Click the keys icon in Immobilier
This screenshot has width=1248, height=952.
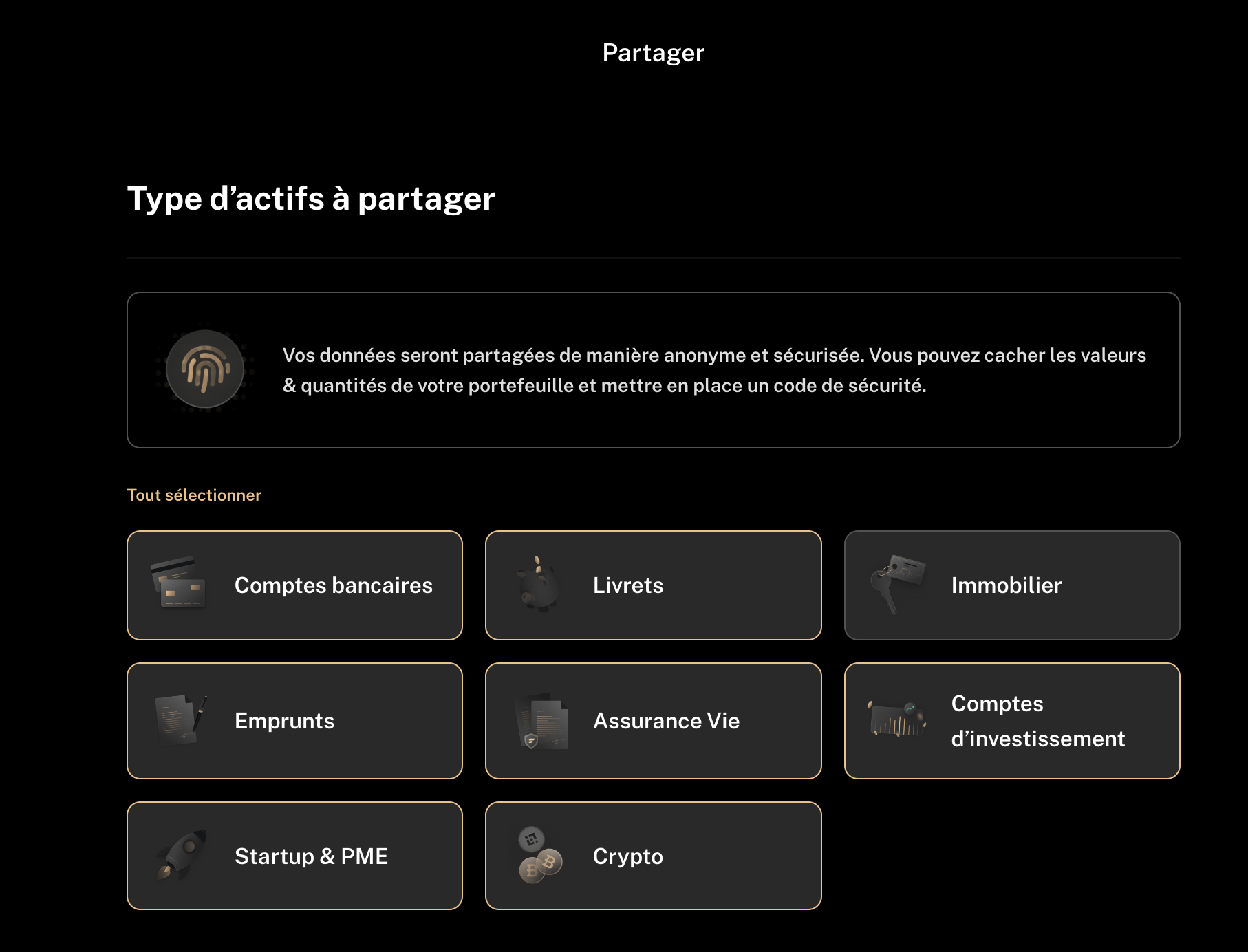tap(897, 584)
